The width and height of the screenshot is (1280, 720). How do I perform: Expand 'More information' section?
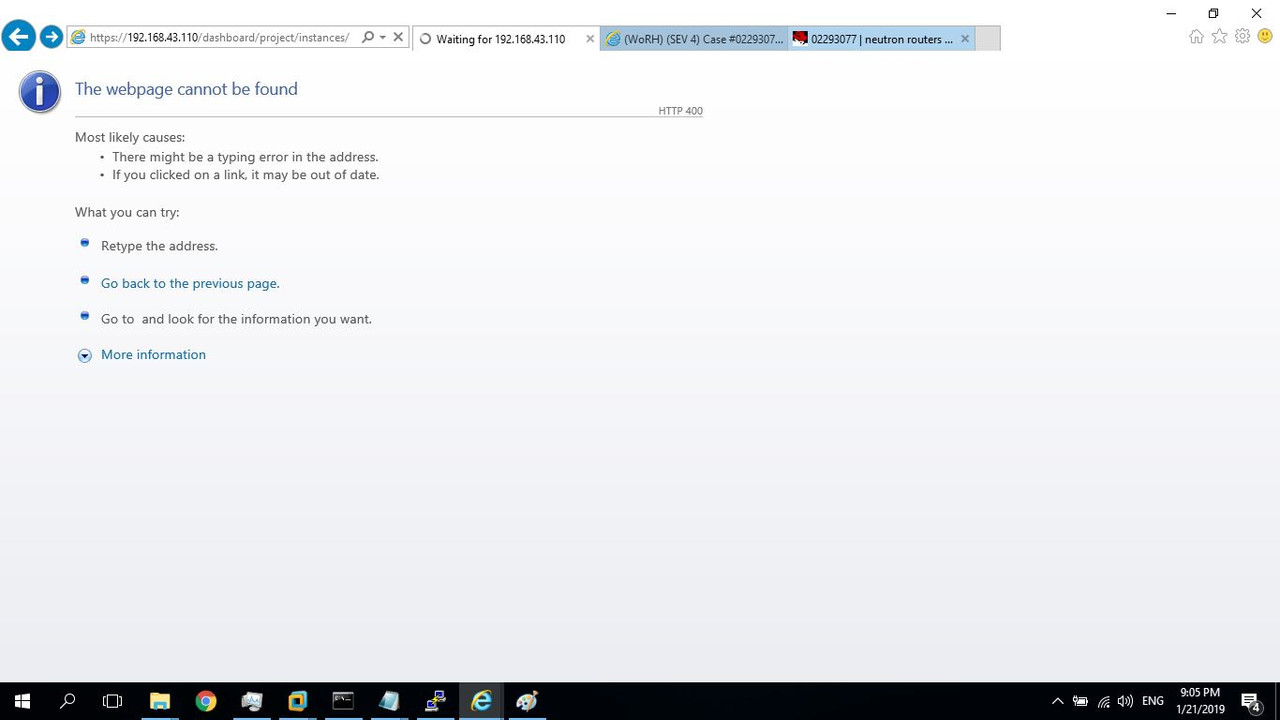click(153, 355)
